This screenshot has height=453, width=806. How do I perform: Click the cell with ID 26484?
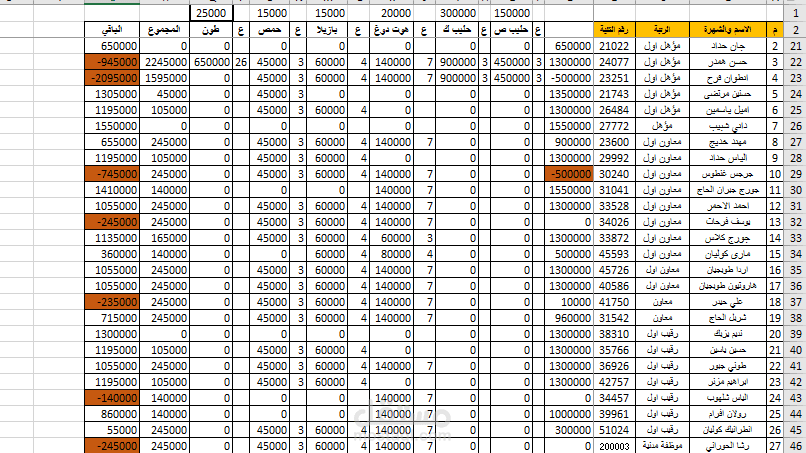coord(614,110)
